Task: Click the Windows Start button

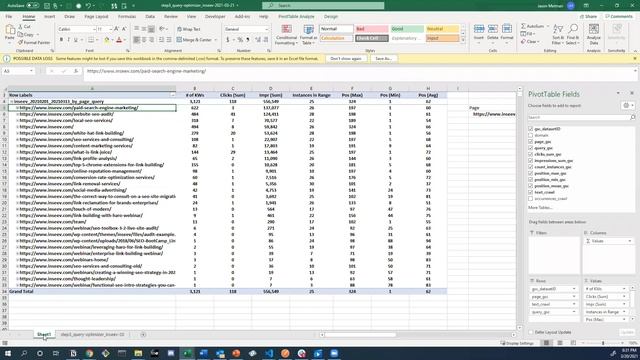Action: pyautogui.click(x=7, y=353)
